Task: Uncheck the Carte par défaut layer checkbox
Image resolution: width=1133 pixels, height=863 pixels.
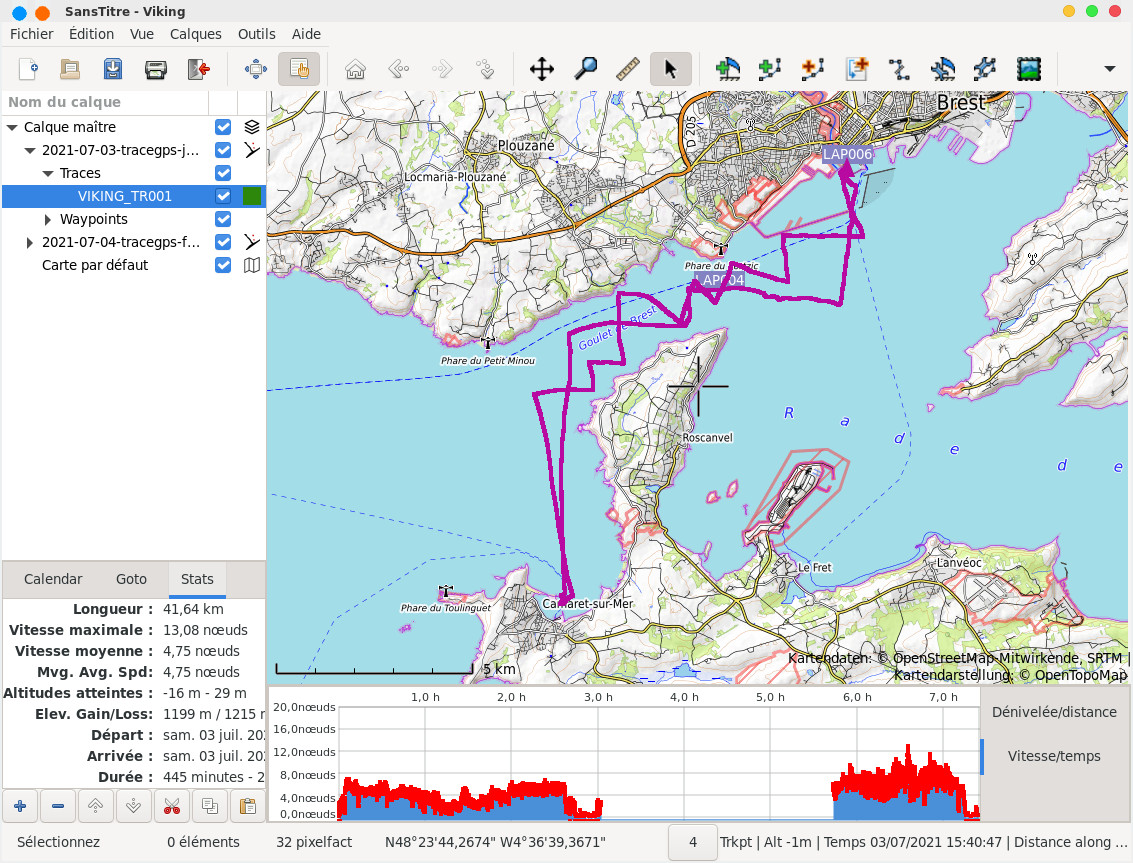Action: point(223,265)
